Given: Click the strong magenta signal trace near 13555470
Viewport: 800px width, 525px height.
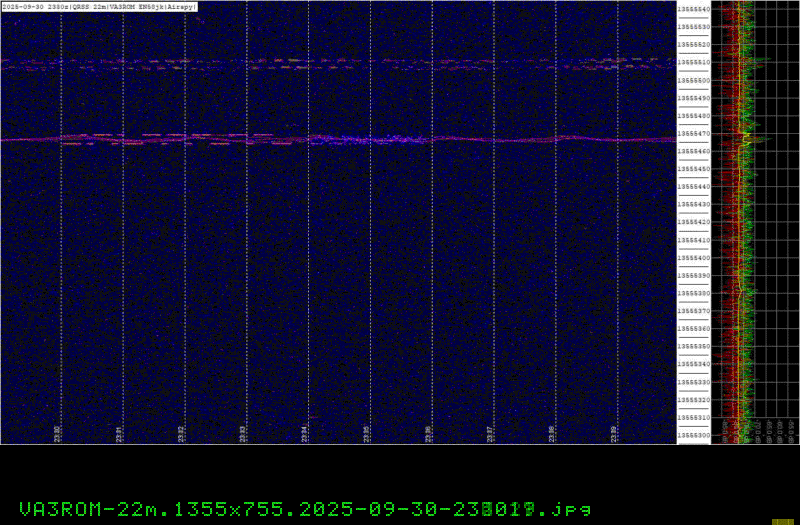Looking at the screenshot, I should [x=500, y=139].
